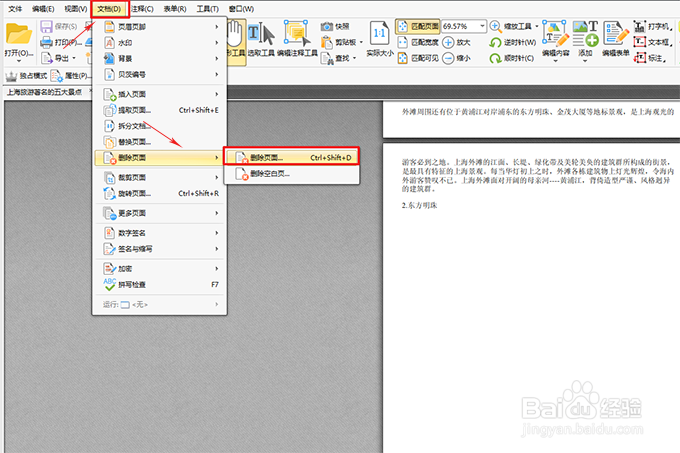Image resolution: width=680 pixels, height=453 pixels.
Task: Select the 选取工具 text cursor icon
Action: click(x=262, y=33)
